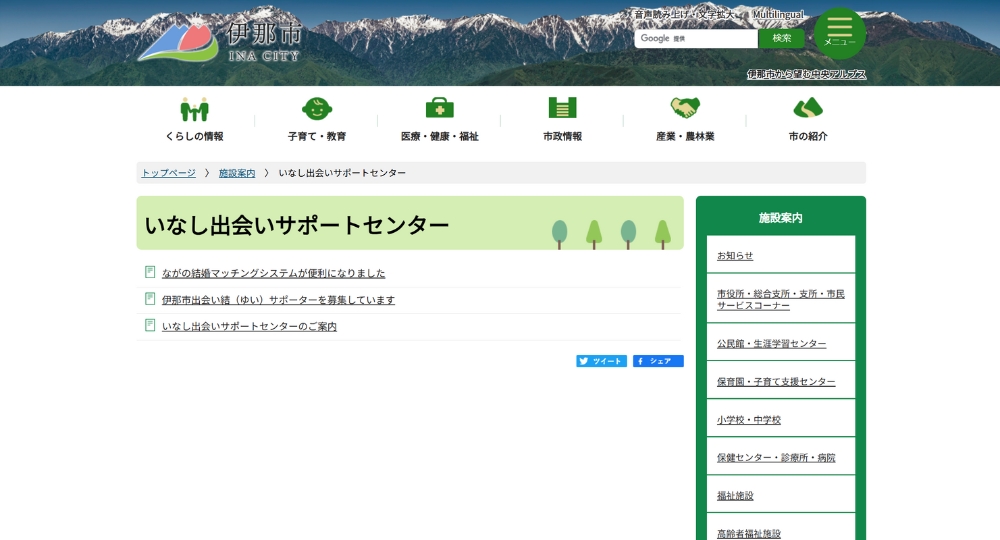Open 子育て・教育 navigation label
The width and height of the screenshot is (1000, 540).
(317, 136)
